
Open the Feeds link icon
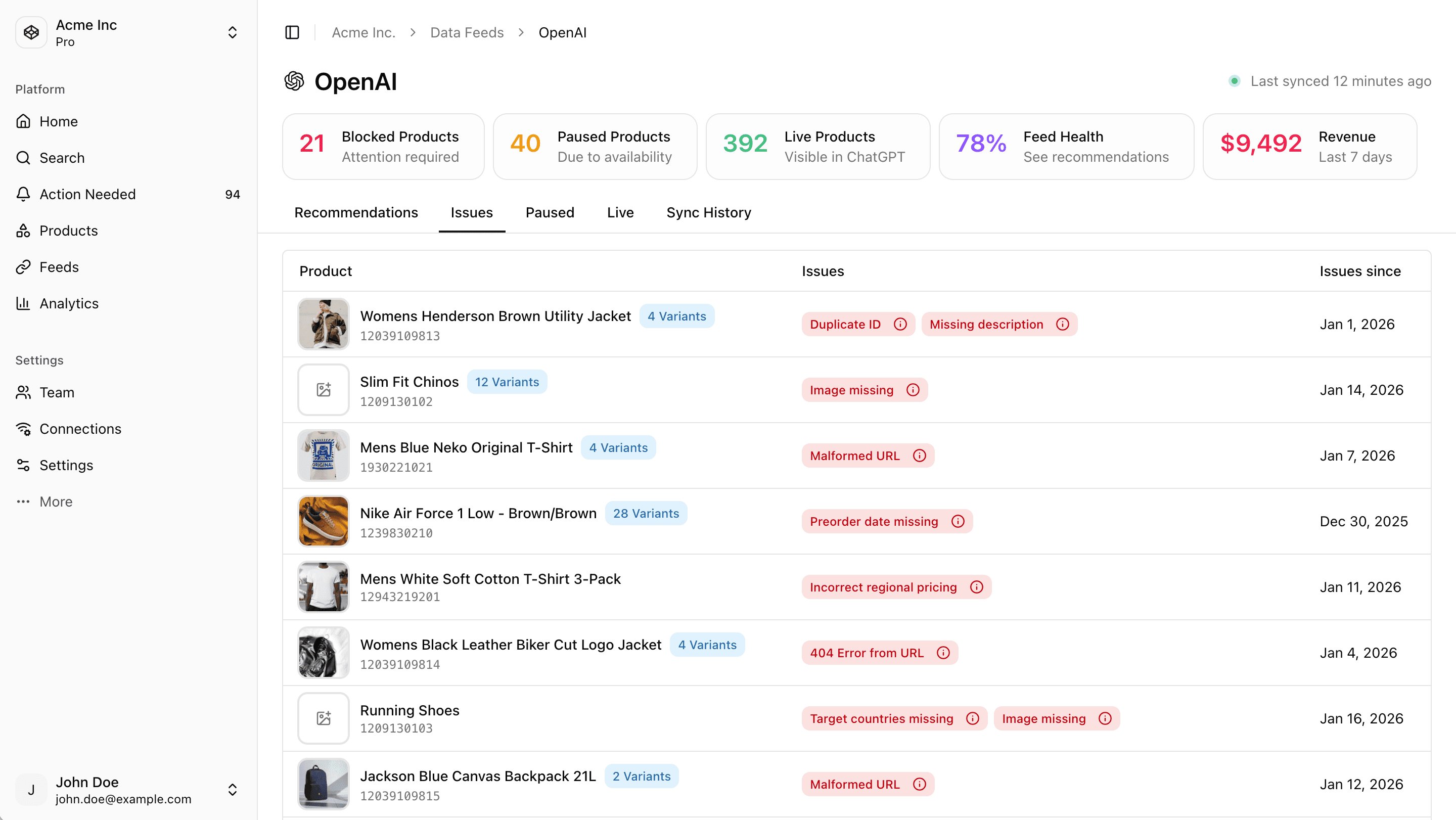pyautogui.click(x=23, y=267)
